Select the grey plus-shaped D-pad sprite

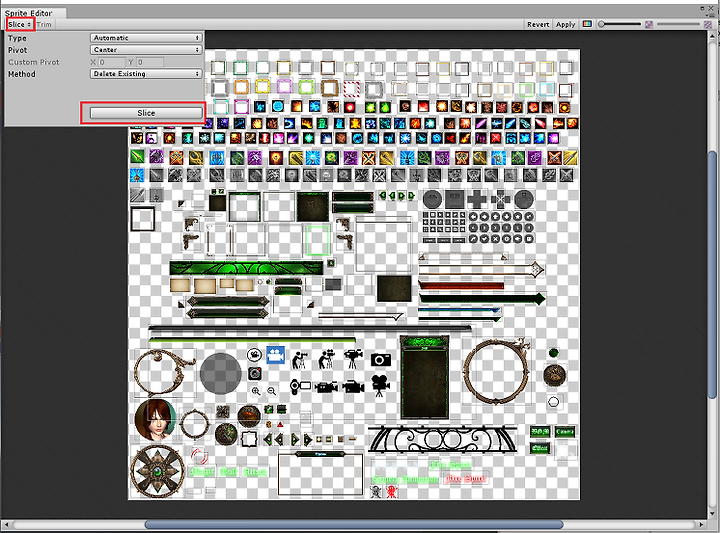(477, 199)
